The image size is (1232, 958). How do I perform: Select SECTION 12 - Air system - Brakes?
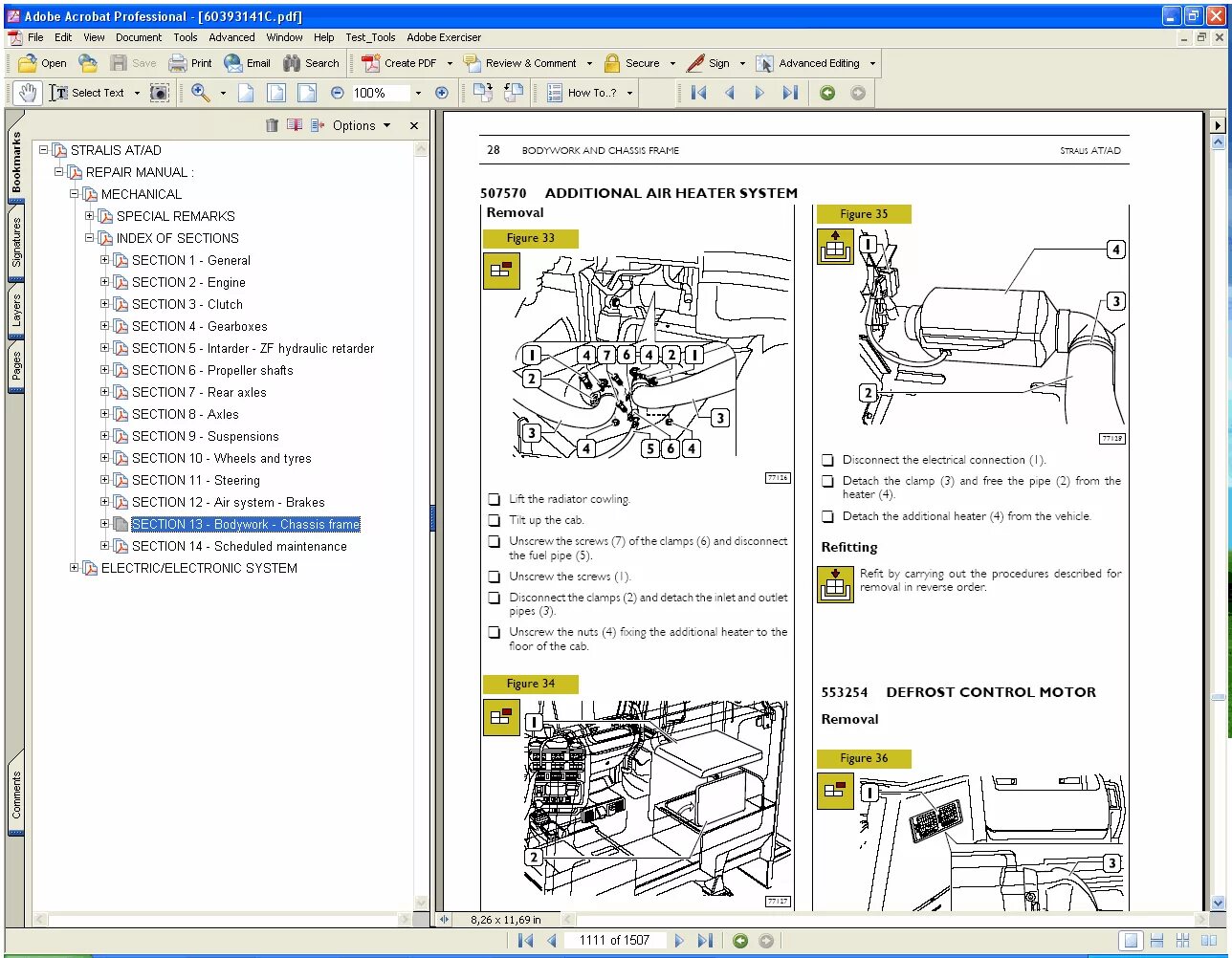coord(228,502)
